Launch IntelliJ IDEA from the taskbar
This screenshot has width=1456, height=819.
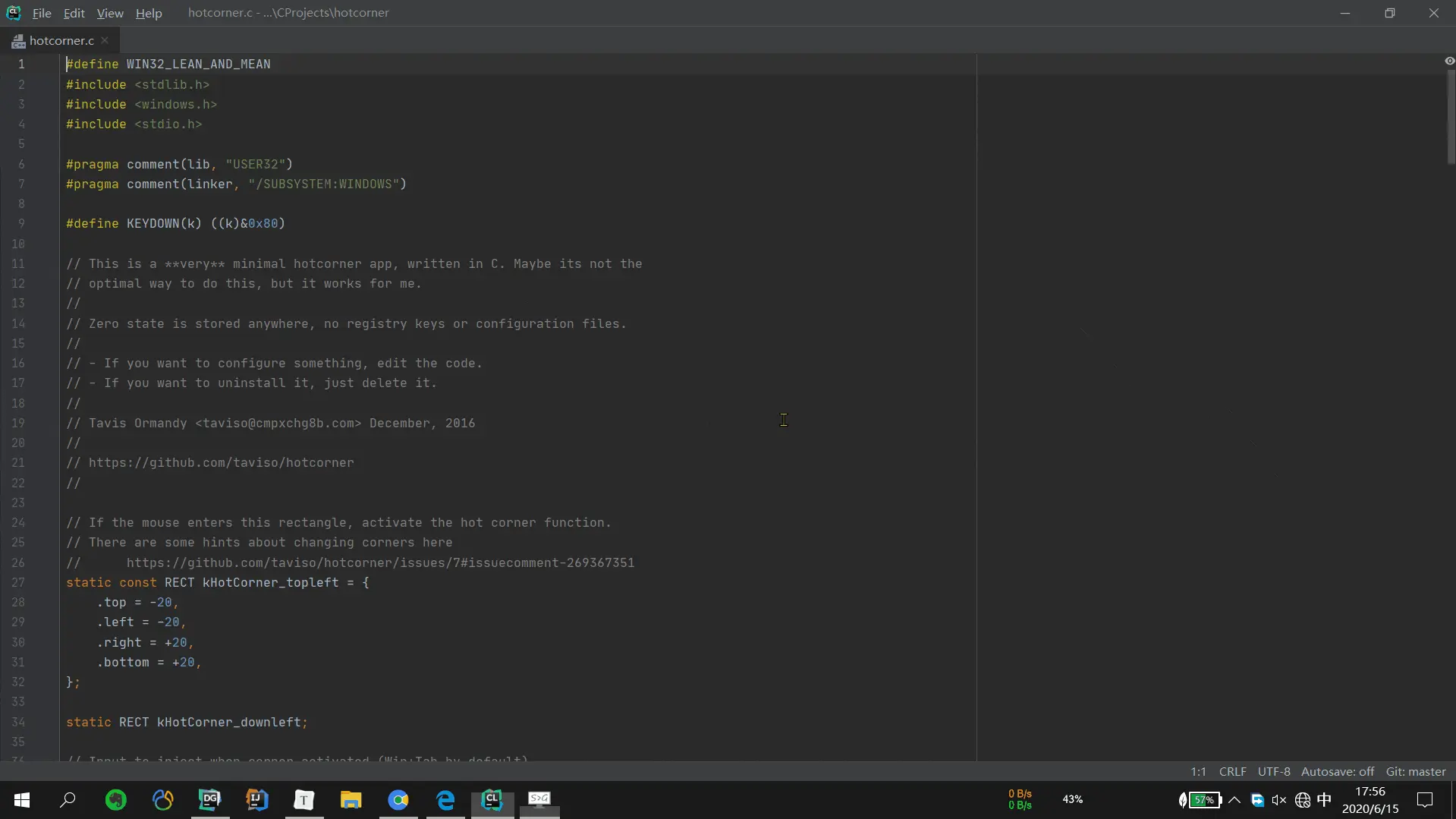click(x=256, y=799)
